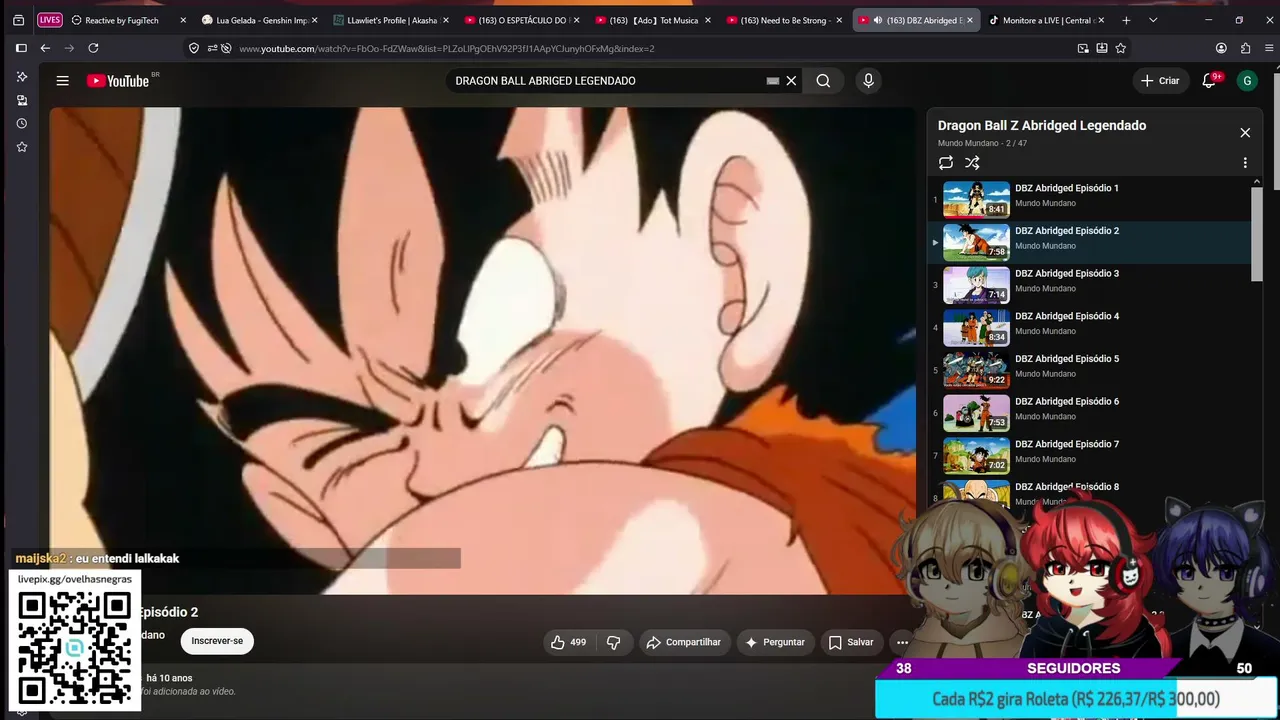Viewport: 1280px width, 720px height.
Task: Go back in browser history
Action: 45,48
